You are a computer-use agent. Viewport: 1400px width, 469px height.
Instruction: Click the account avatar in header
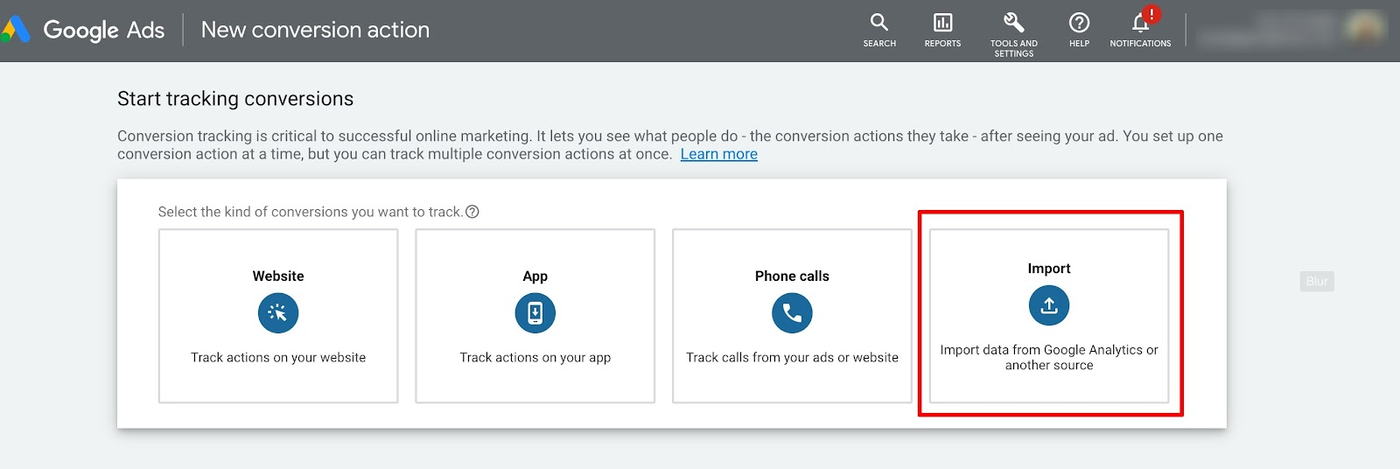pyautogui.click(x=1365, y=29)
